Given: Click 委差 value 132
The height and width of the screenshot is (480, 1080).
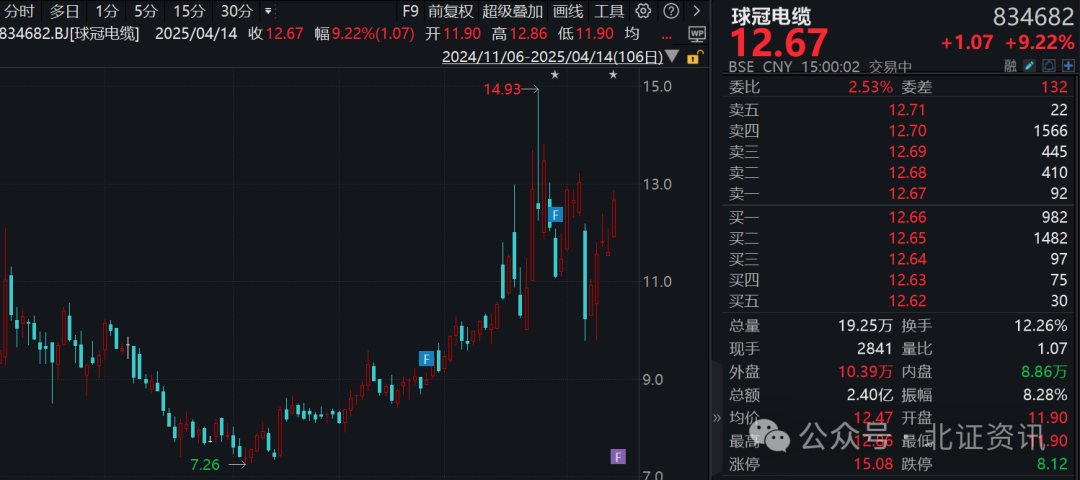Looking at the screenshot, I should pos(1056,87).
